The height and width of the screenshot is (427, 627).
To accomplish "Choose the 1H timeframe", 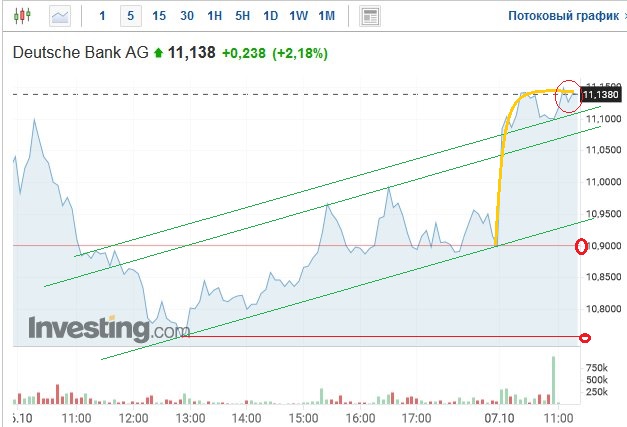I will [x=215, y=16].
